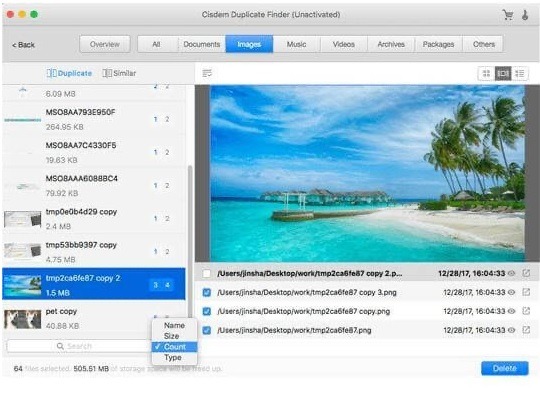
Task: Reveal copy 3.png file in Finder
Action: (x=526, y=292)
